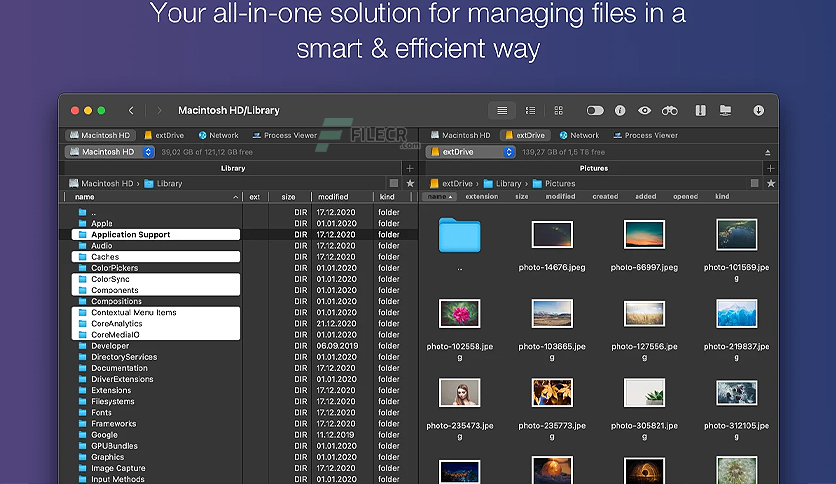Screen dimensions: 836x484
Task: Sort left panel by size column
Action: coord(288,197)
